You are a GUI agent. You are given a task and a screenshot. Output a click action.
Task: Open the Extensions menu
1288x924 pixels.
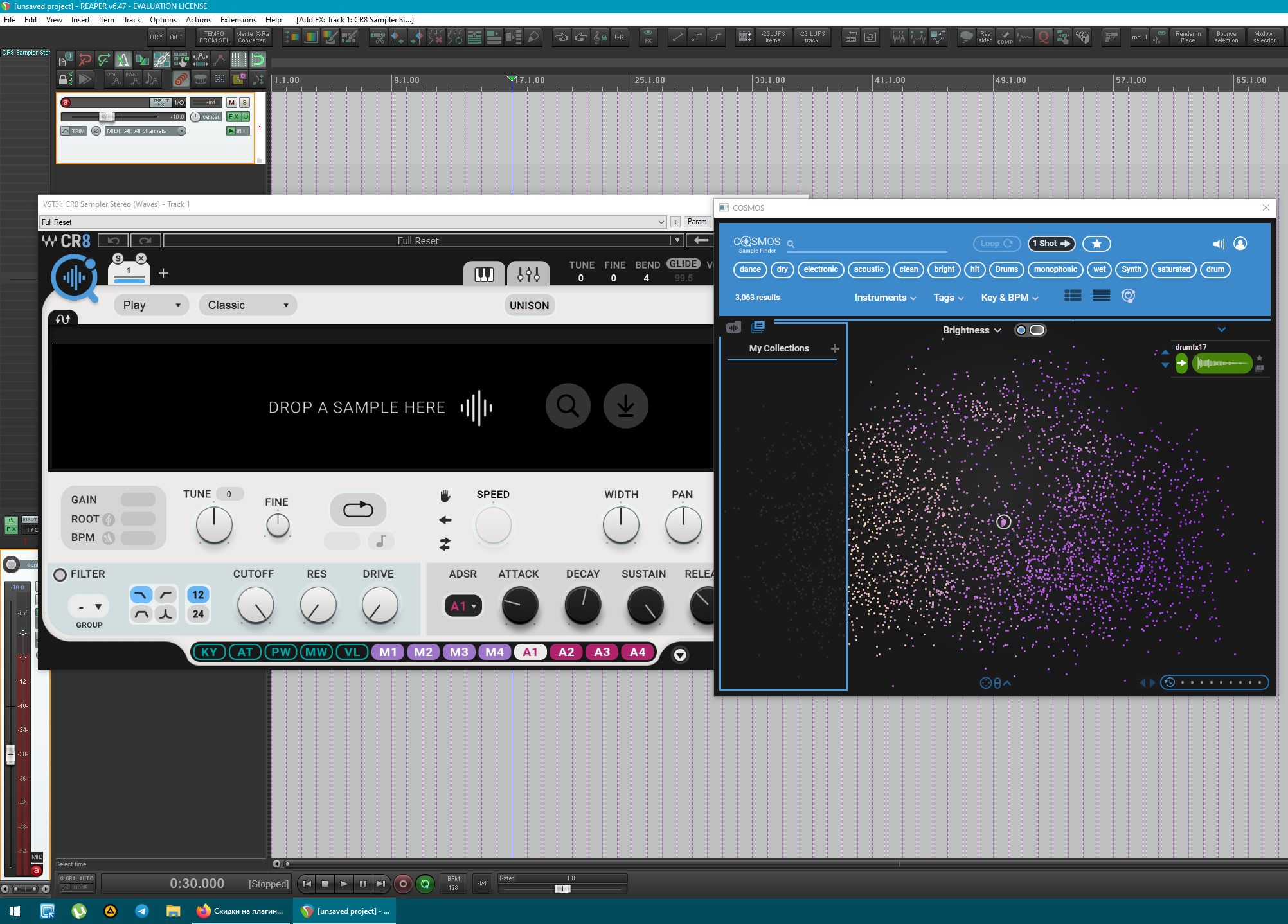(x=238, y=20)
